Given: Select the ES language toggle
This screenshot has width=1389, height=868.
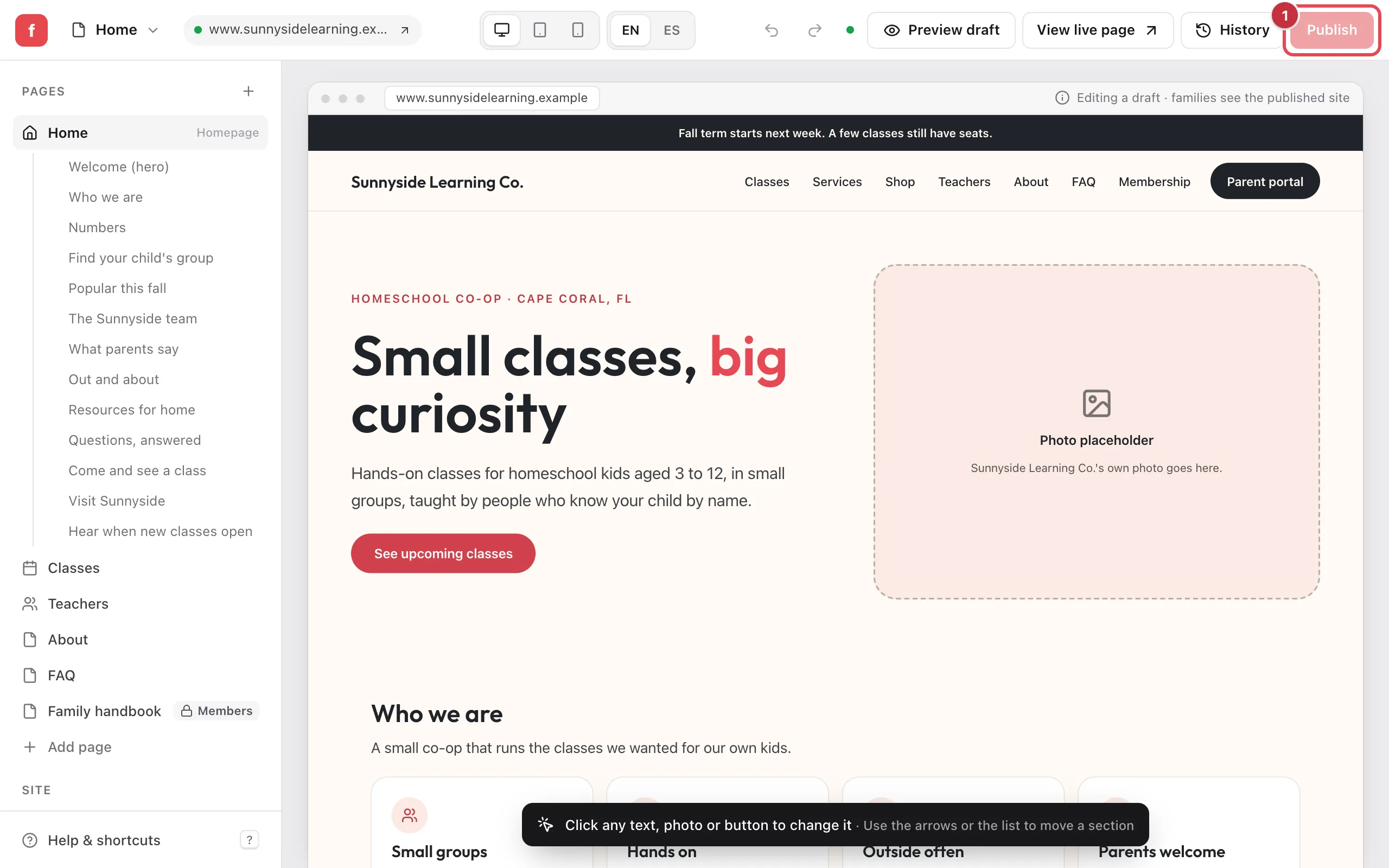Looking at the screenshot, I should pos(672,30).
